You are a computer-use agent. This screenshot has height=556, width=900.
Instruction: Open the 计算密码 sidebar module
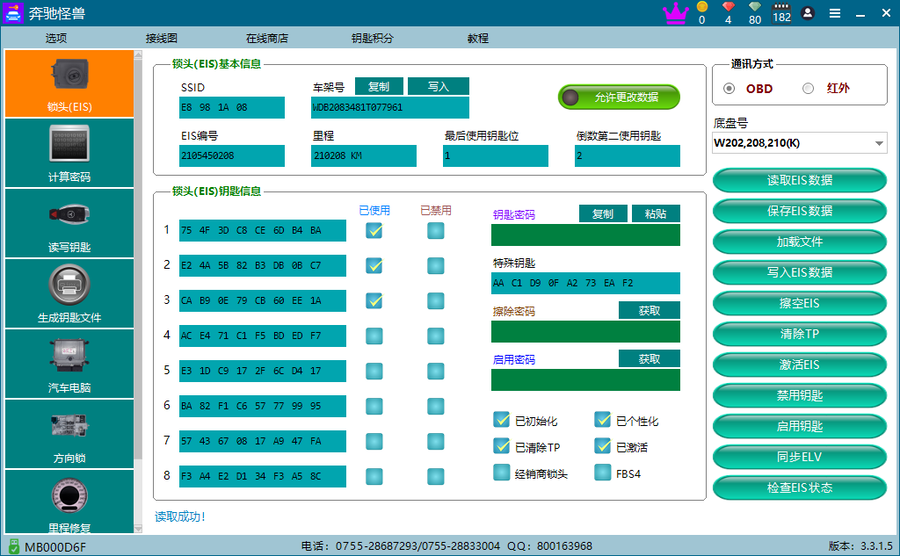point(69,152)
